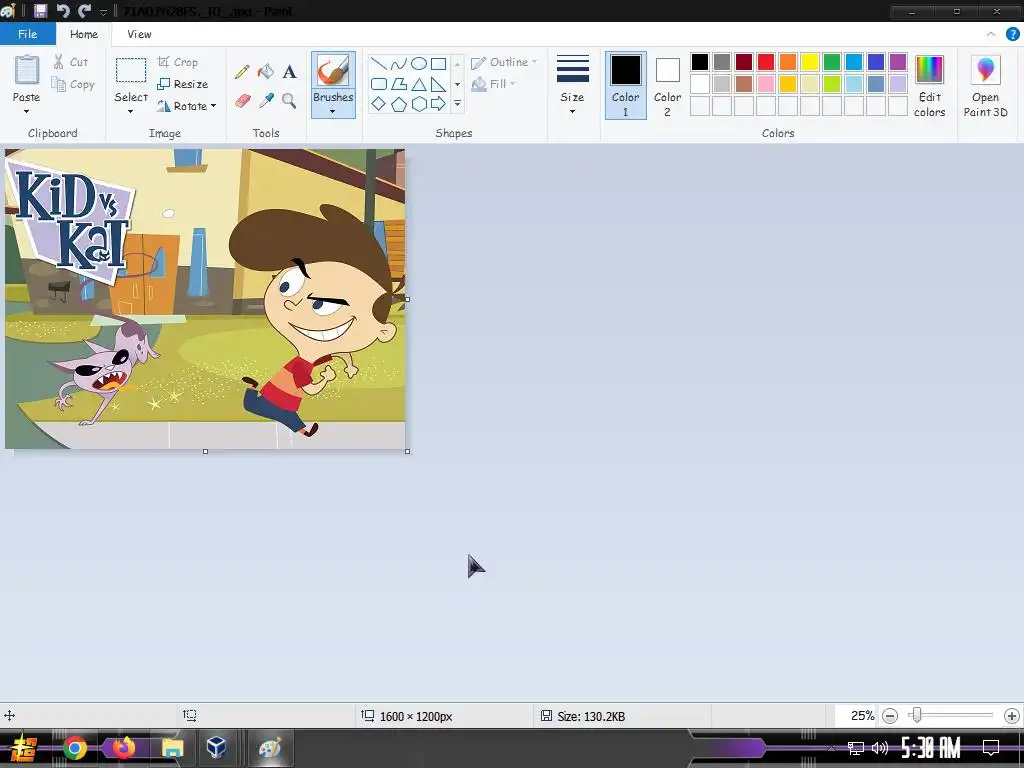Click the Undo arrow in title bar
The width and height of the screenshot is (1024, 768).
pyautogui.click(x=63, y=10)
